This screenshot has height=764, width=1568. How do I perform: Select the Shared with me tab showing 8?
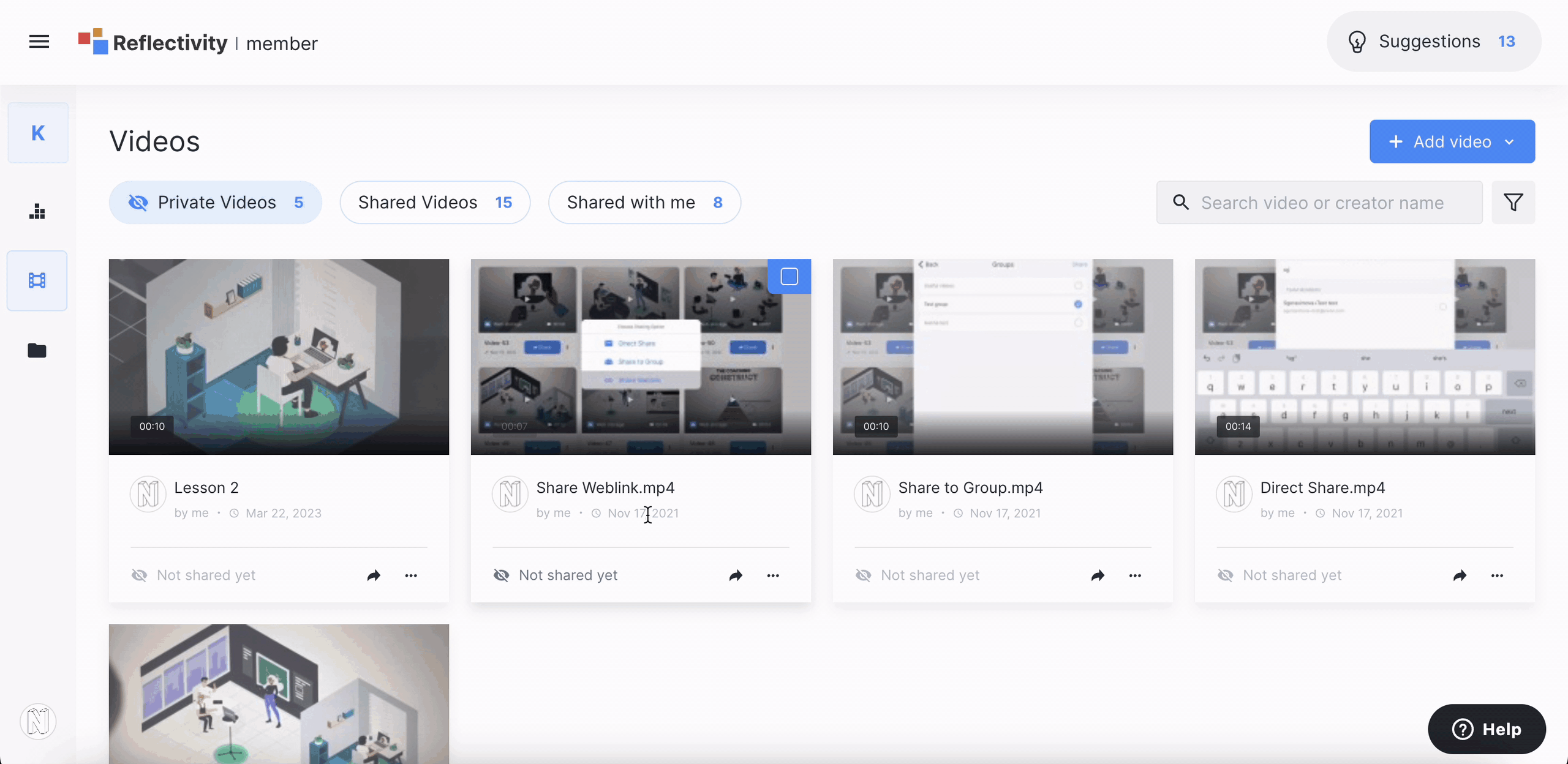tap(644, 202)
